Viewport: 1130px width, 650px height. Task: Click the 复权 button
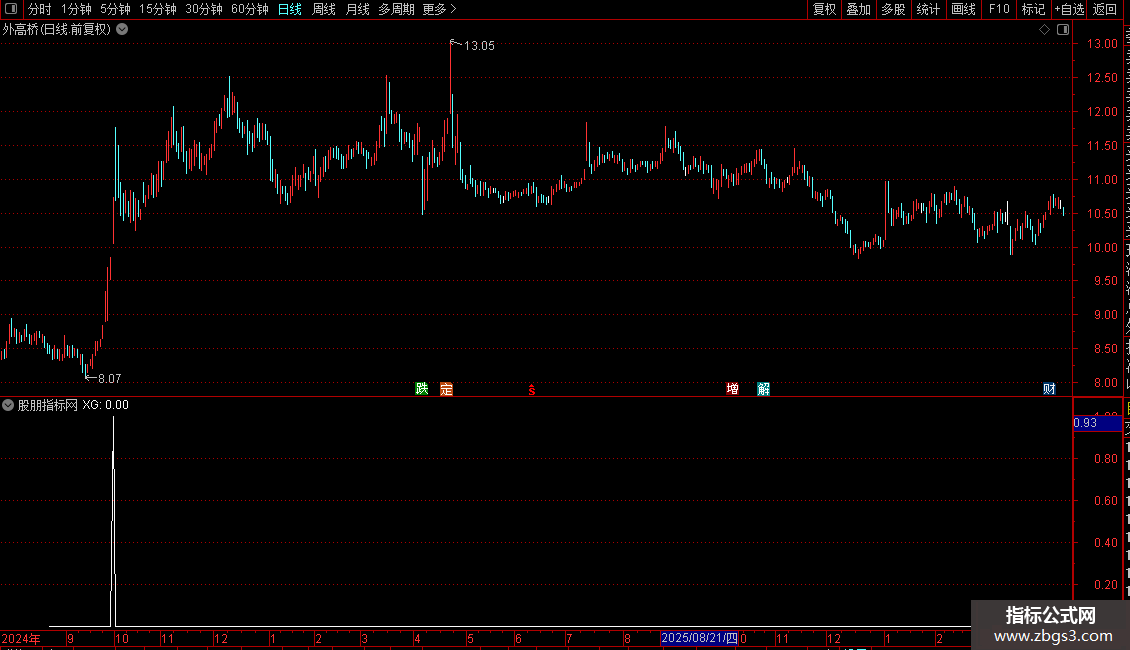coord(824,9)
